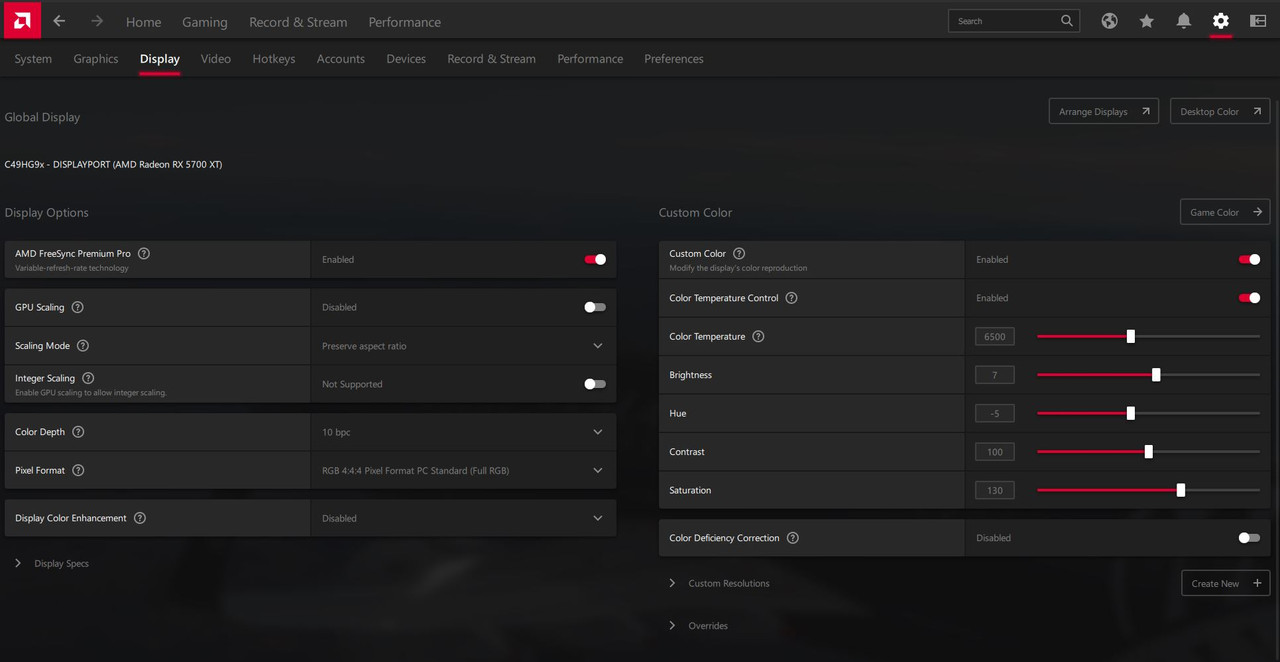Enable GPU Scaling toggle
The image size is (1280, 662).
click(x=595, y=307)
